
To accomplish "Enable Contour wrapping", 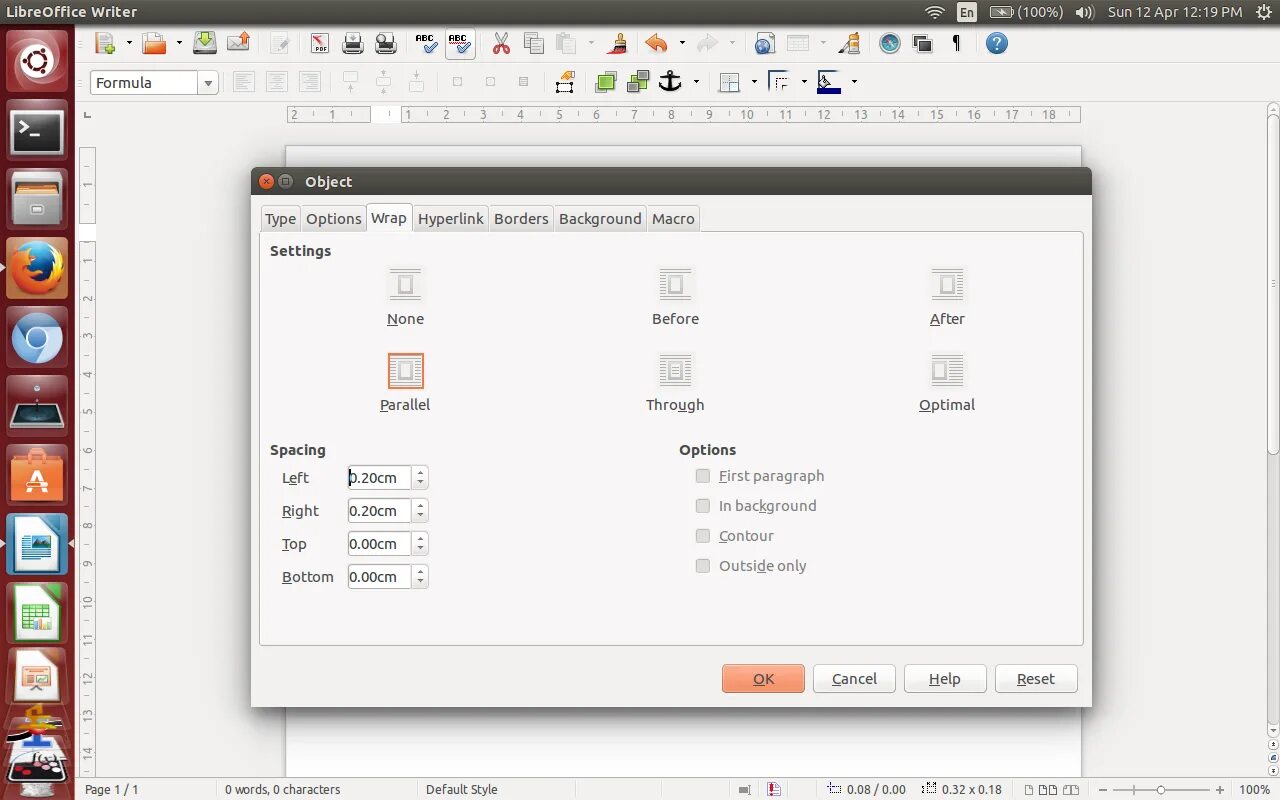I will tap(703, 536).
